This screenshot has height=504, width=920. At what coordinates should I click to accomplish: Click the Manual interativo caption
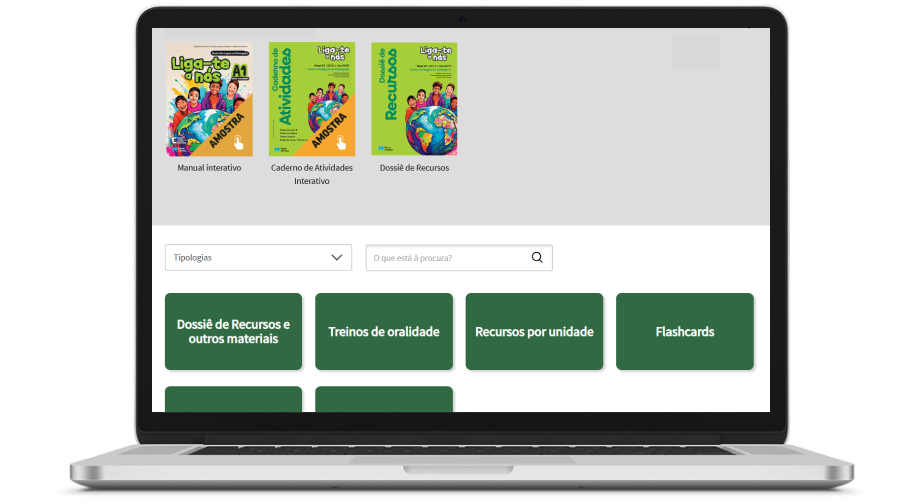[209, 168]
